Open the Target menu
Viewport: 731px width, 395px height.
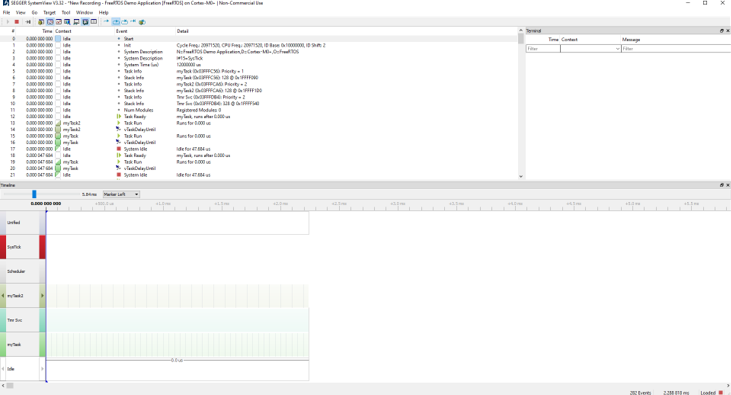click(x=49, y=13)
